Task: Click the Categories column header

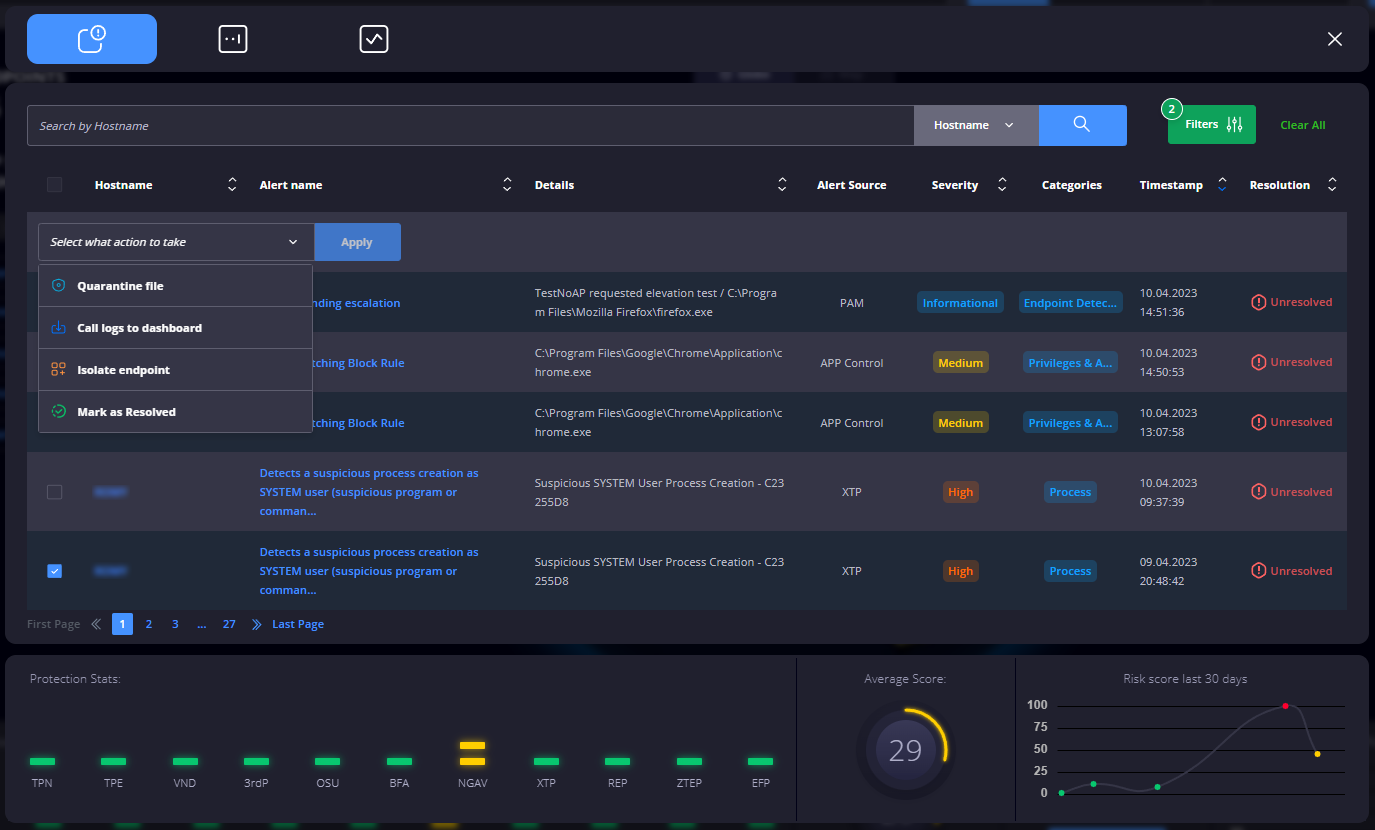Action: (1071, 185)
